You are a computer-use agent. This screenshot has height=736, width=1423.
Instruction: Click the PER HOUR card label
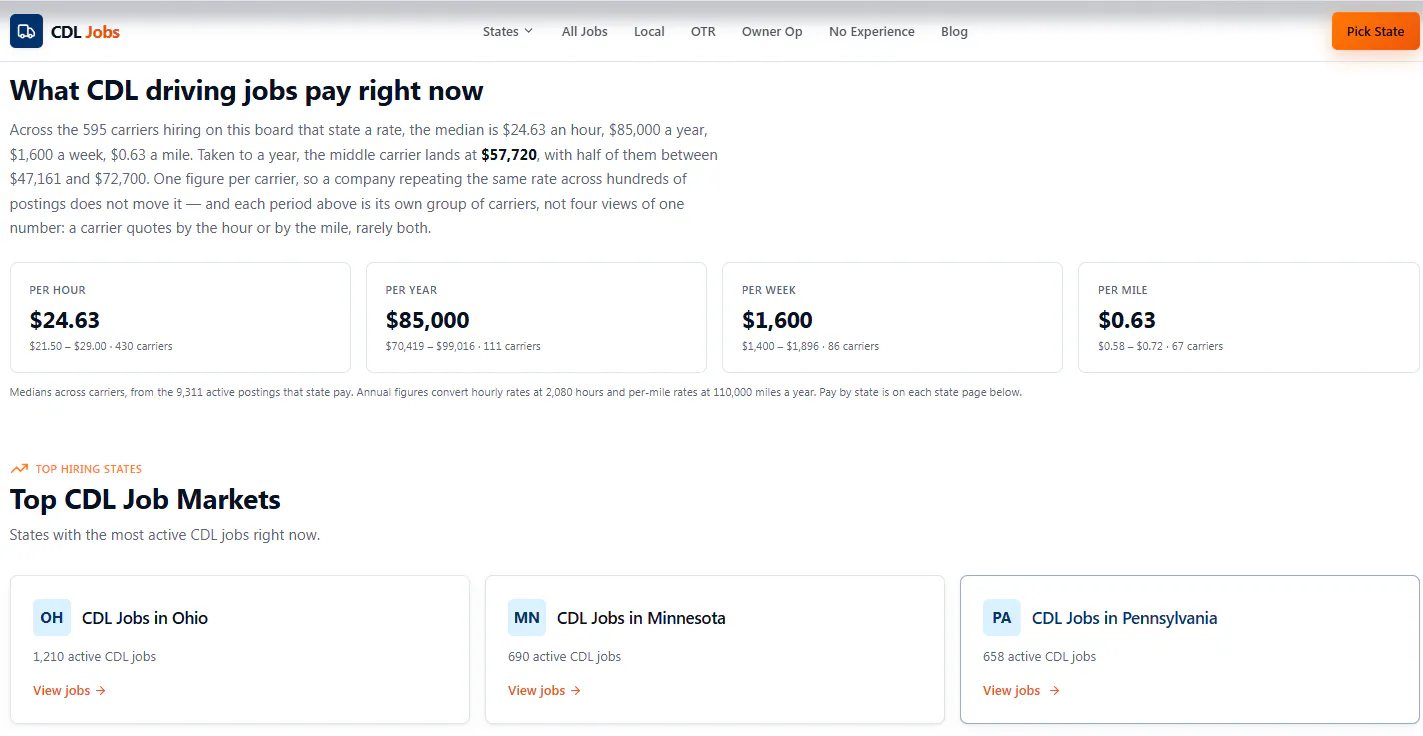[57, 290]
